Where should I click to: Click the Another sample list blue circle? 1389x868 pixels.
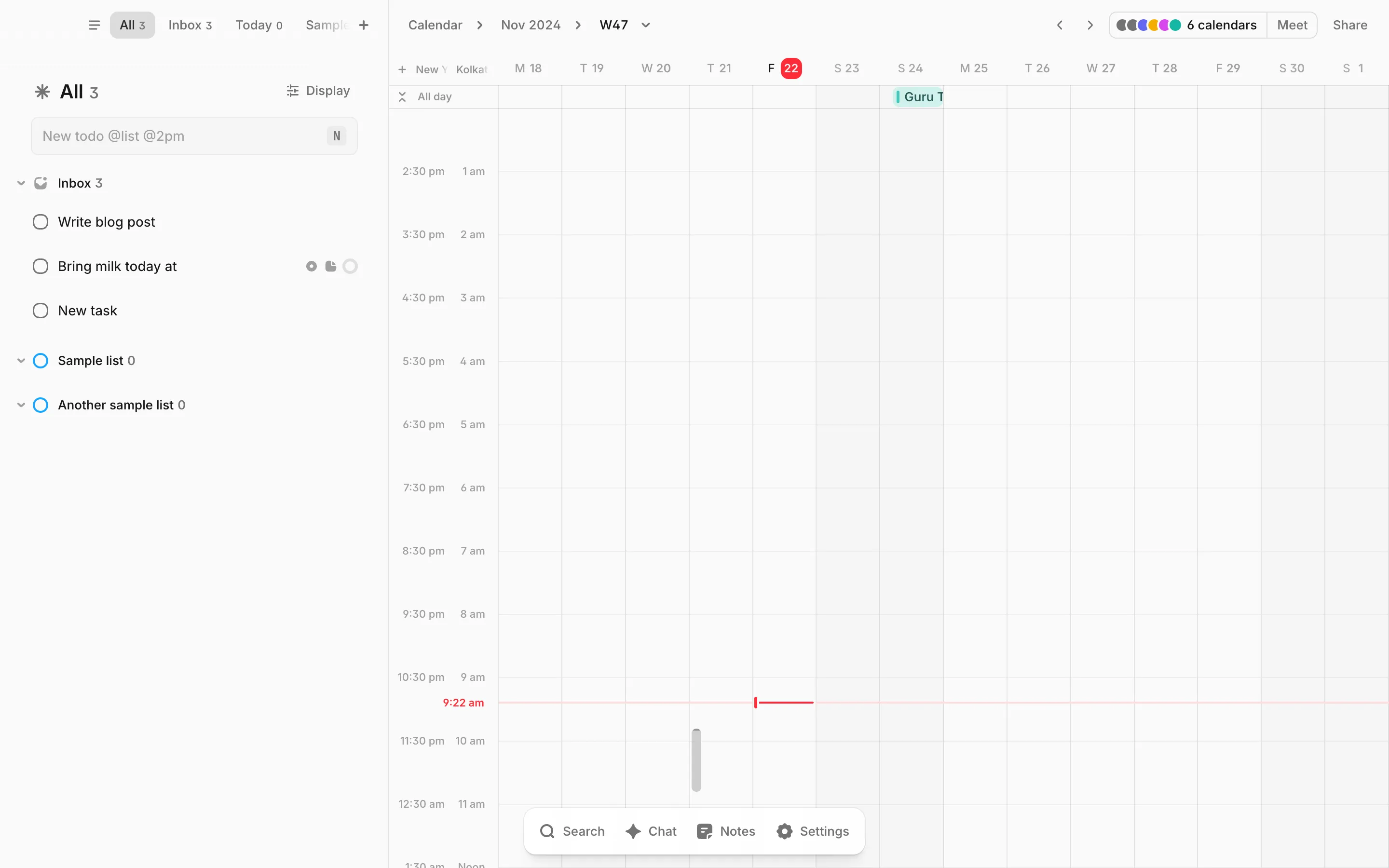(41, 405)
